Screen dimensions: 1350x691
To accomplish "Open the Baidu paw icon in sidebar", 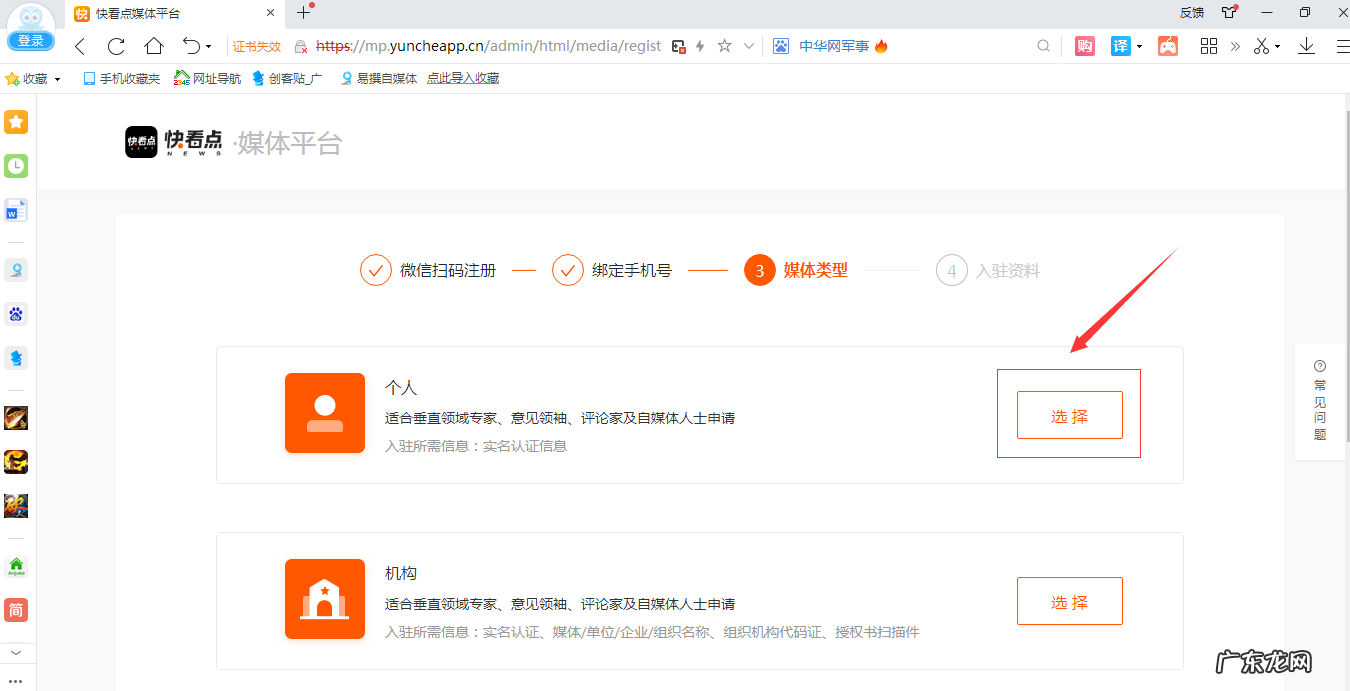I will tap(16, 314).
